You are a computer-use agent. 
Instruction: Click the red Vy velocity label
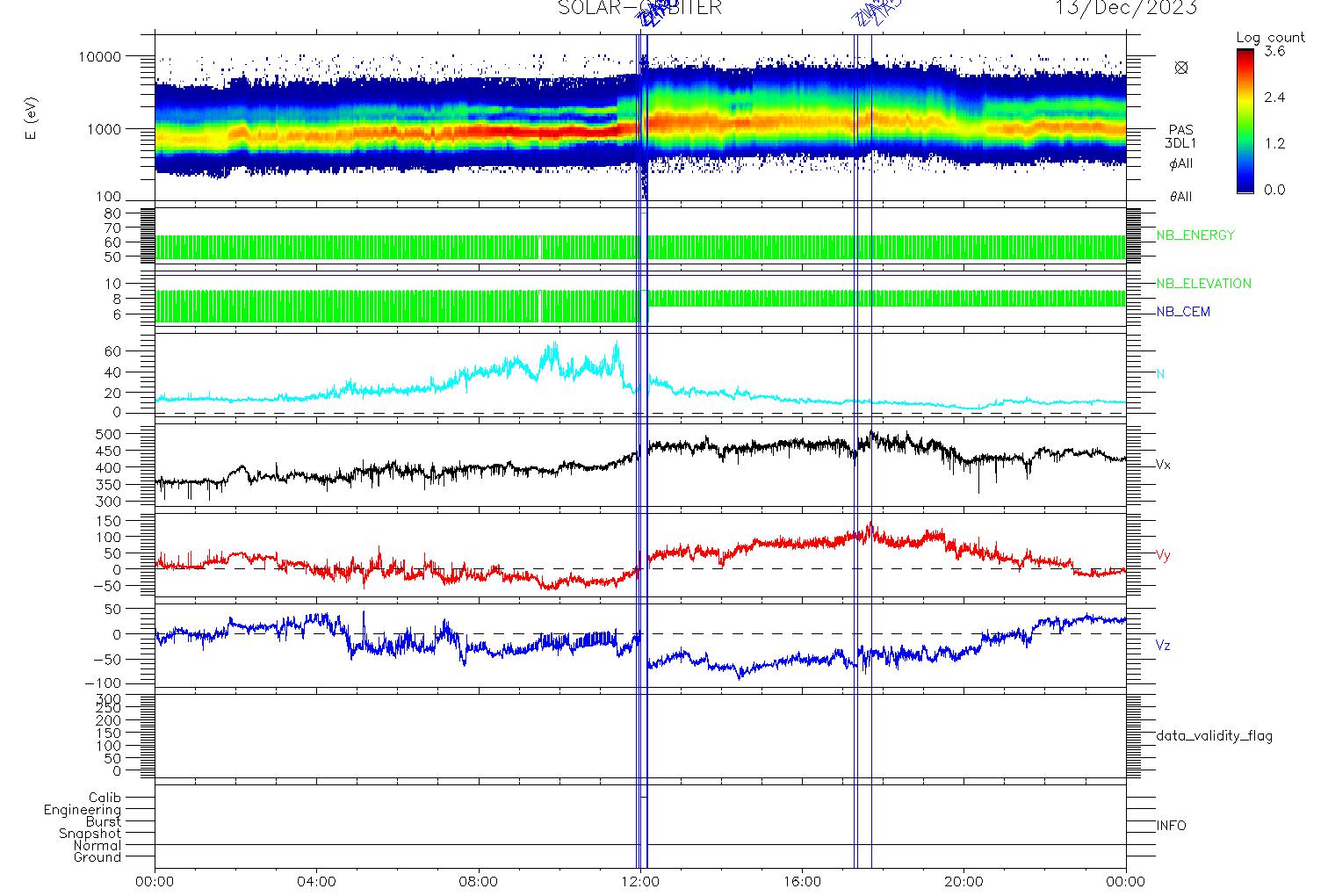(x=1163, y=555)
